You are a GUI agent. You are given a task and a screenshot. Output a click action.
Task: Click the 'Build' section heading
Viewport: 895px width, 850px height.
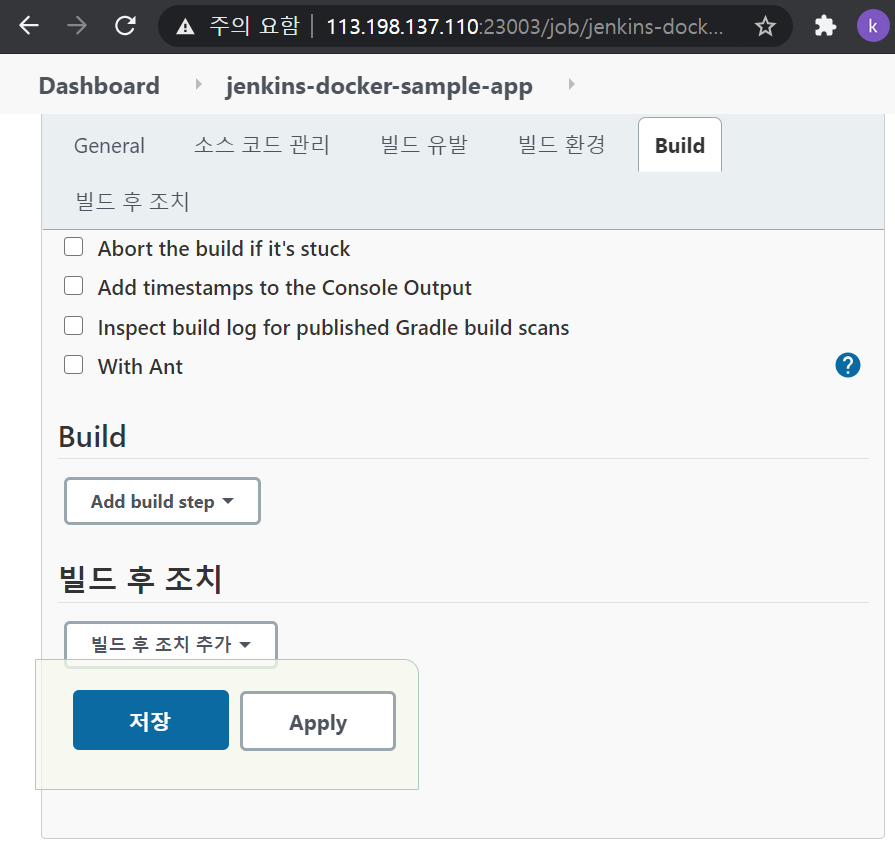click(92, 437)
